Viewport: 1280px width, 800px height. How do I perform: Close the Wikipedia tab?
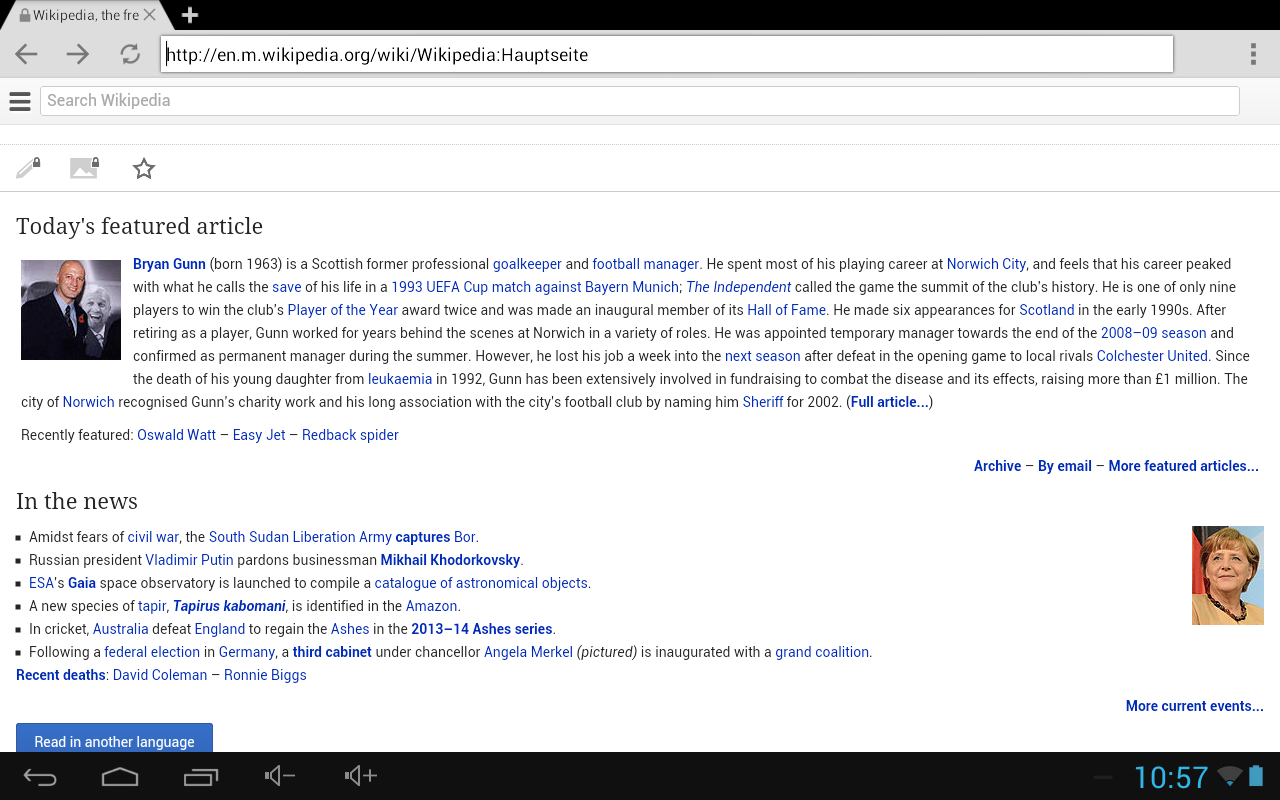coord(150,15)
